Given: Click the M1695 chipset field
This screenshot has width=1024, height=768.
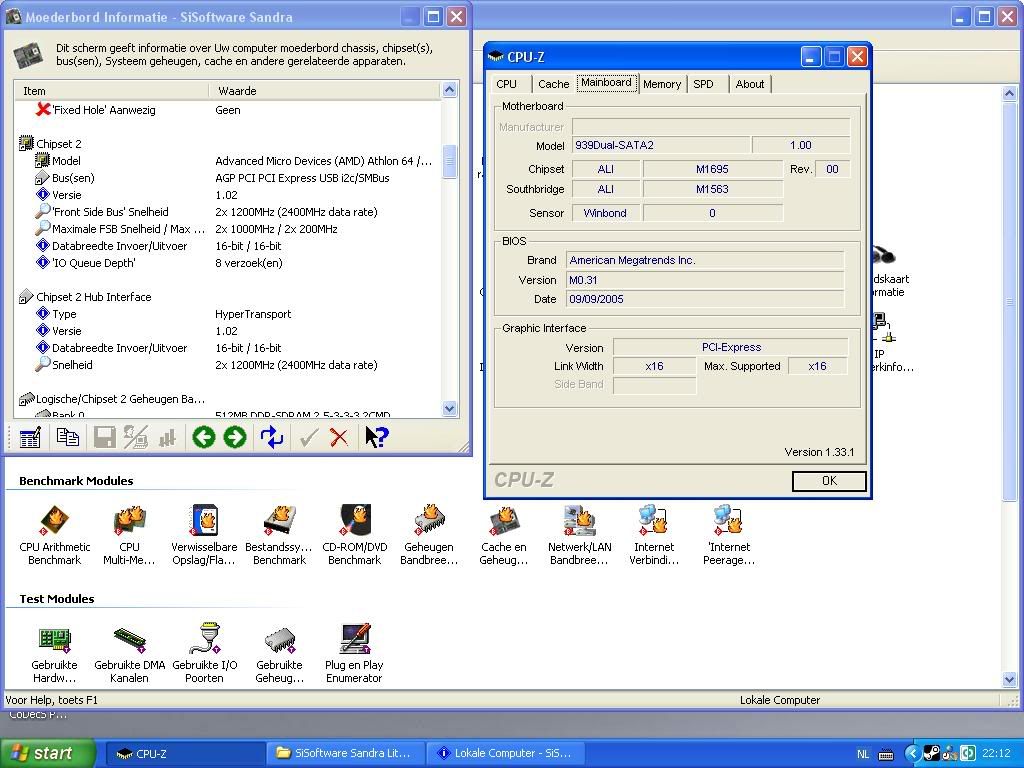Looking at the screenshot, I should click(x=712, y=169).
